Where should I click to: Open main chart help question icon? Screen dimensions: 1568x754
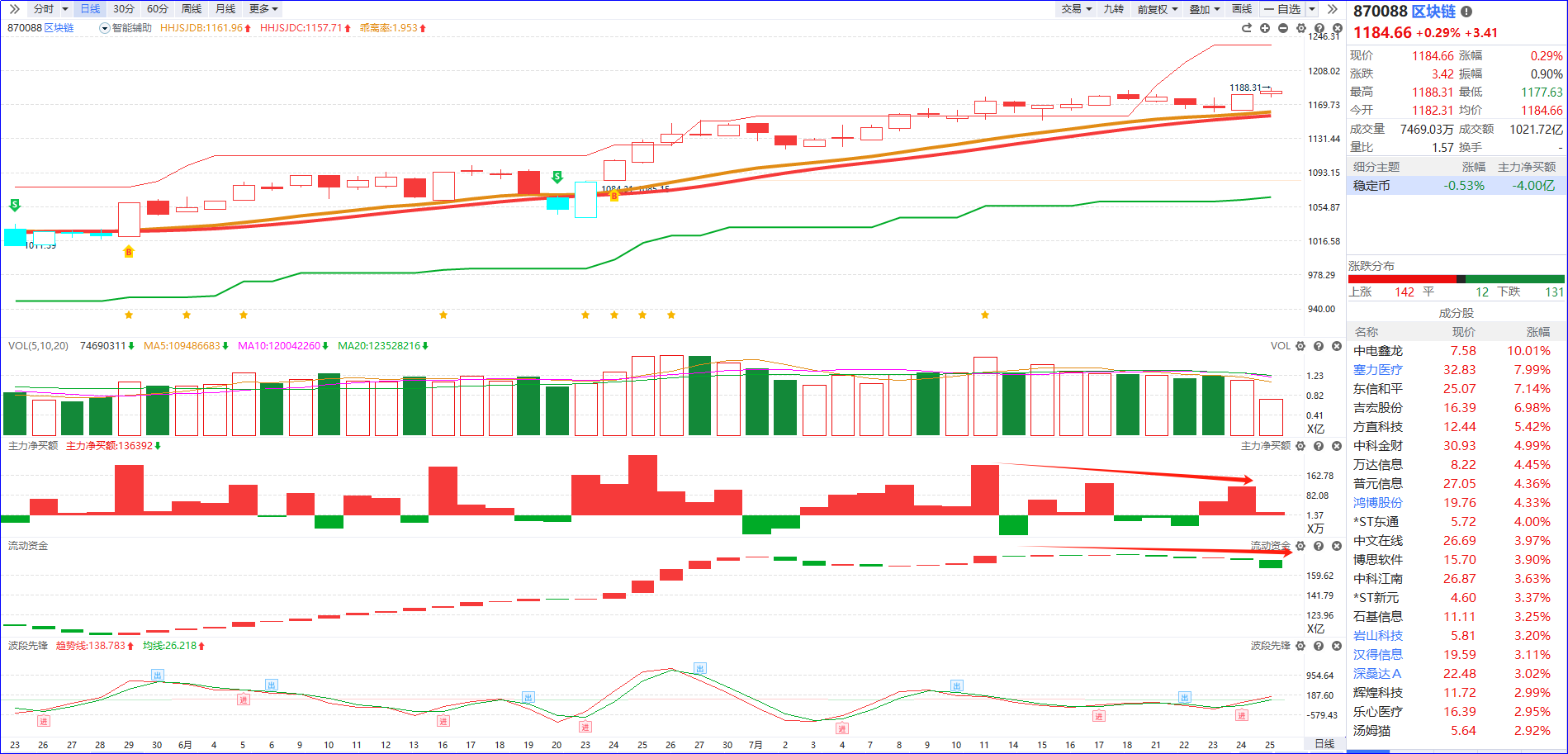click(1319, 28)
